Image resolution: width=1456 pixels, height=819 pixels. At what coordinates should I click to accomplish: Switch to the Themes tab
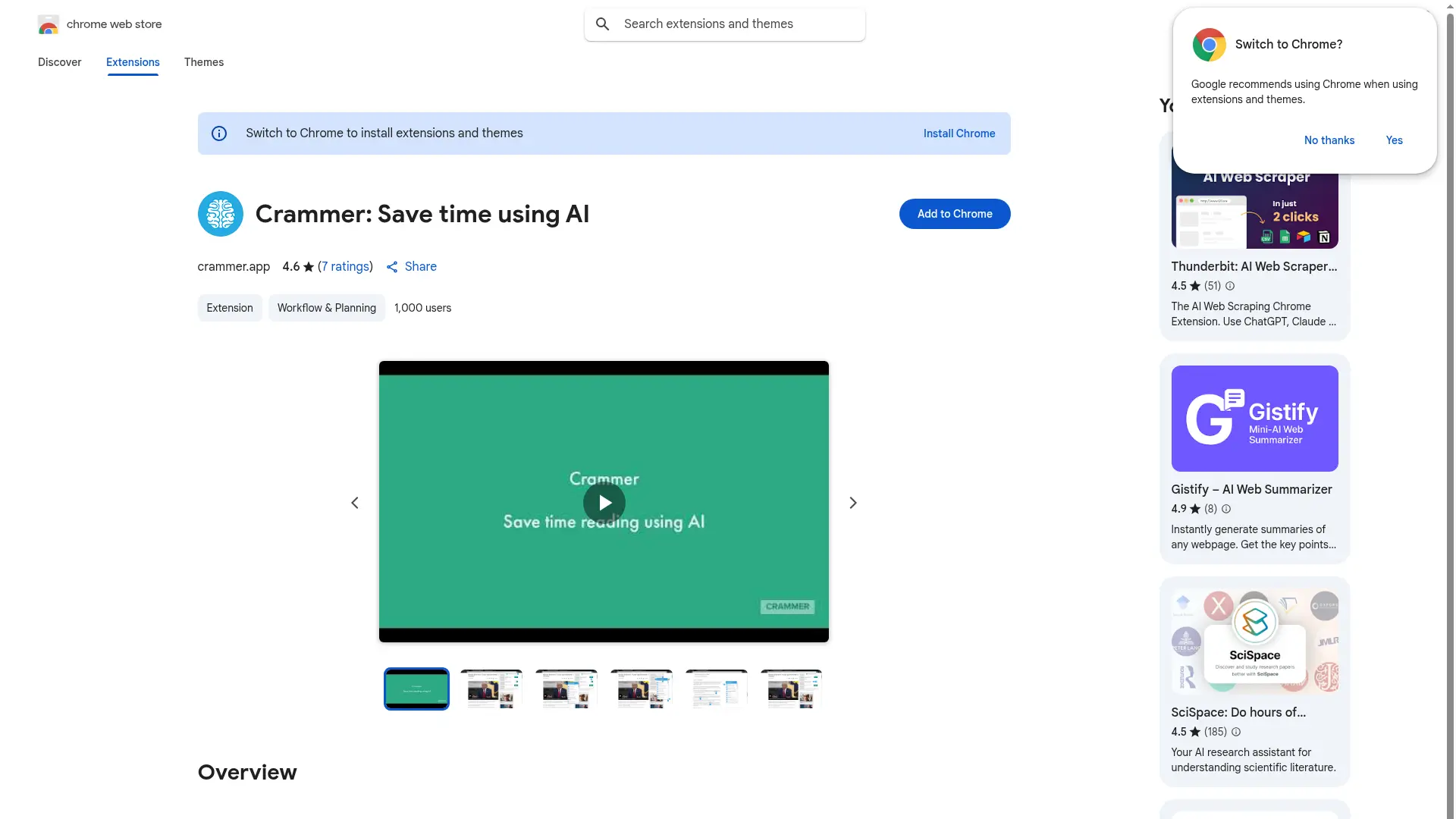click(203, 62)
